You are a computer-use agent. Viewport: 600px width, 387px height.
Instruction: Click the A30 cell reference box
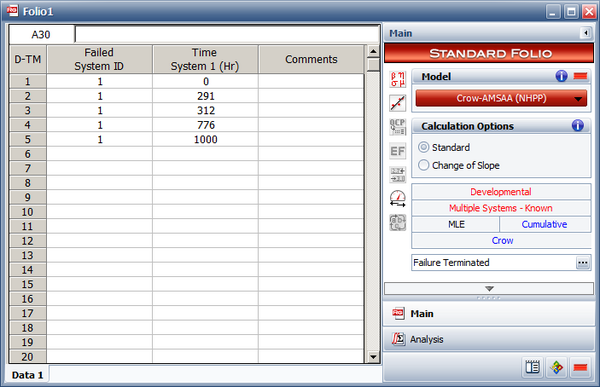(x=41, y=34)
